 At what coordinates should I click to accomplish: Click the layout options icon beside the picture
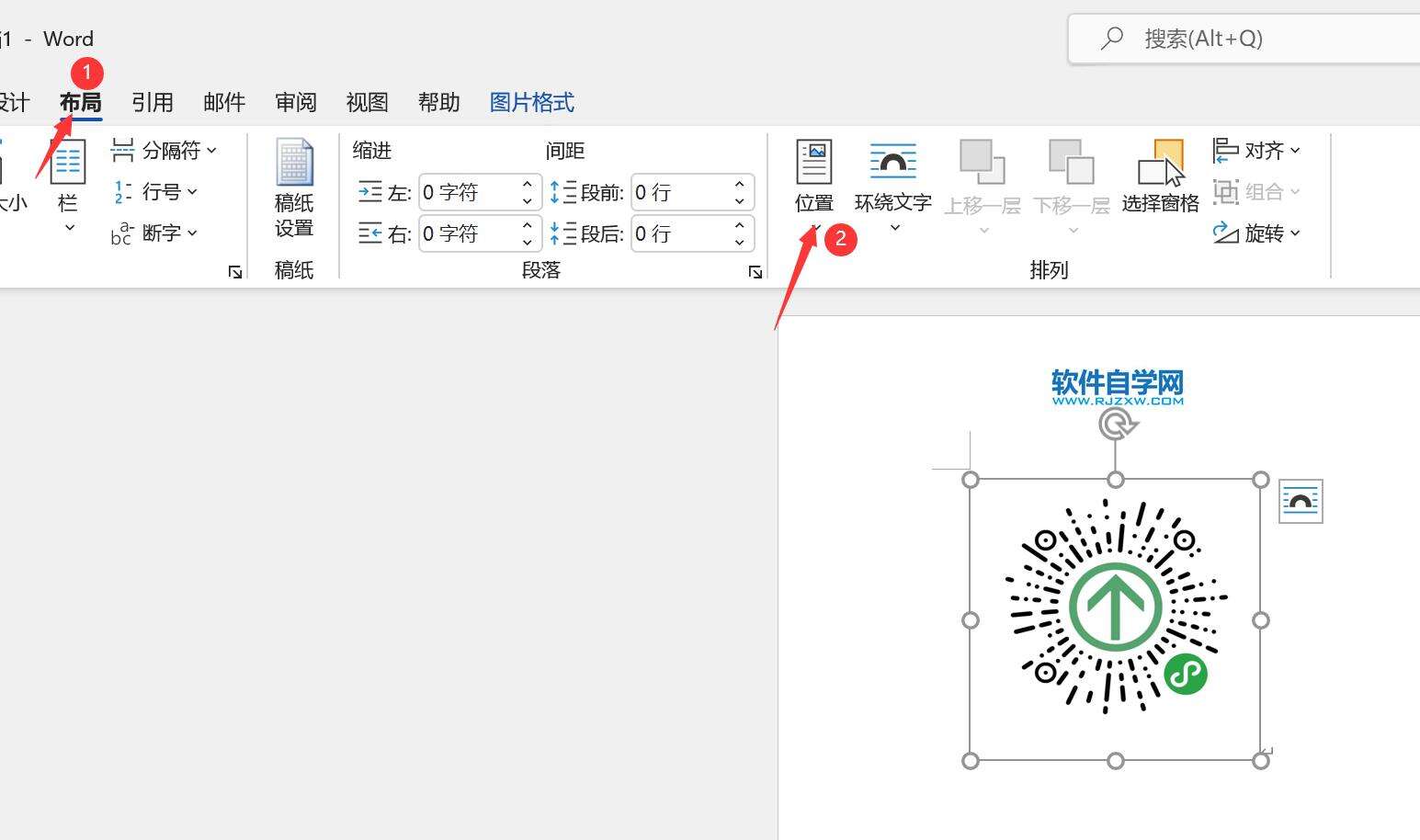click(1301, 502)
